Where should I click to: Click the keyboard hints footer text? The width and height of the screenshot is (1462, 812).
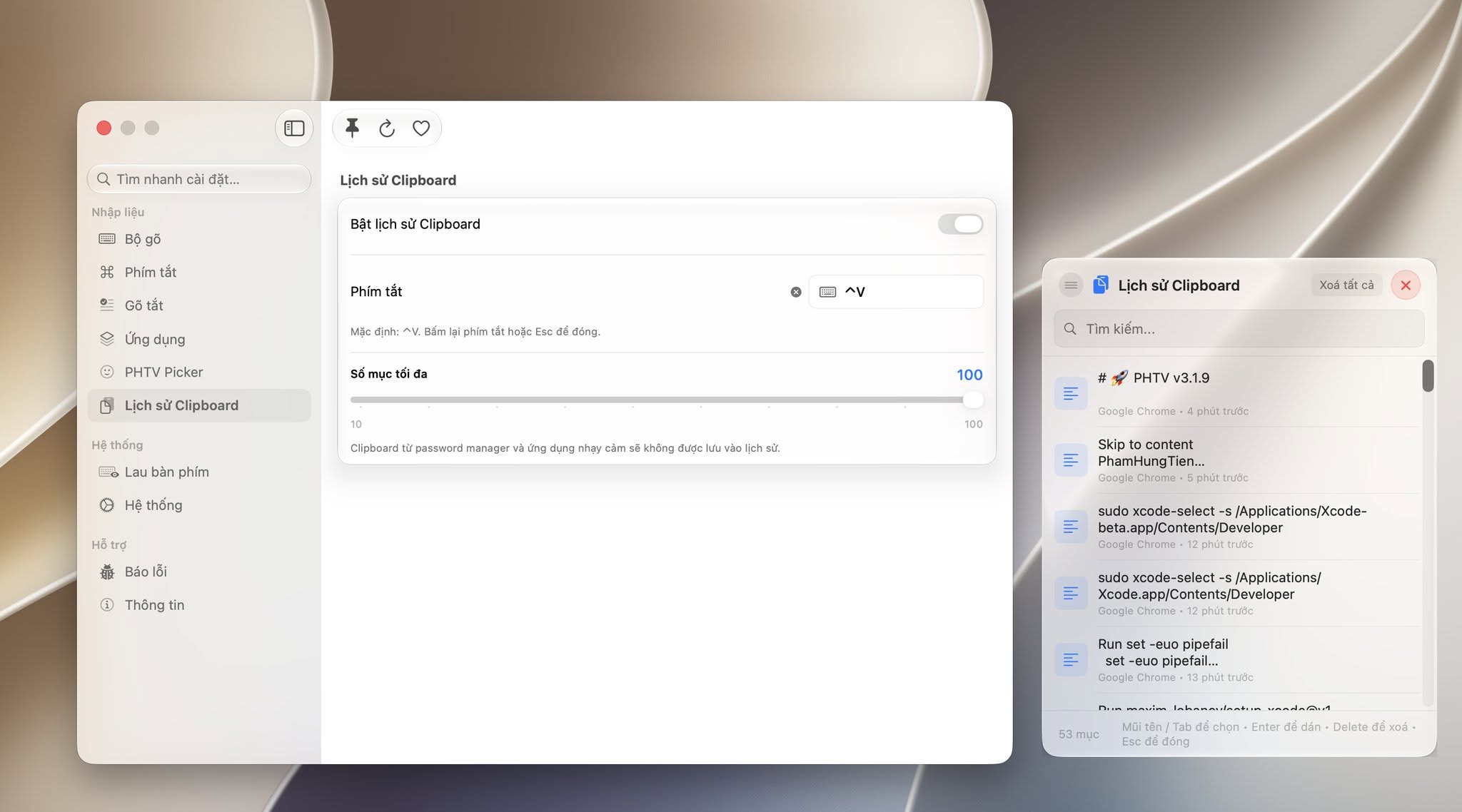[1269, 734]
